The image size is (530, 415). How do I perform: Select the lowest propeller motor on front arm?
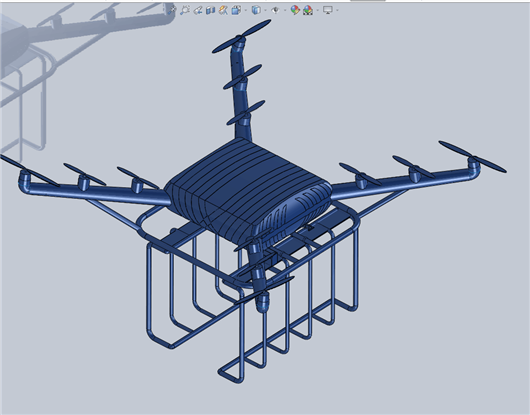point(263,302)
